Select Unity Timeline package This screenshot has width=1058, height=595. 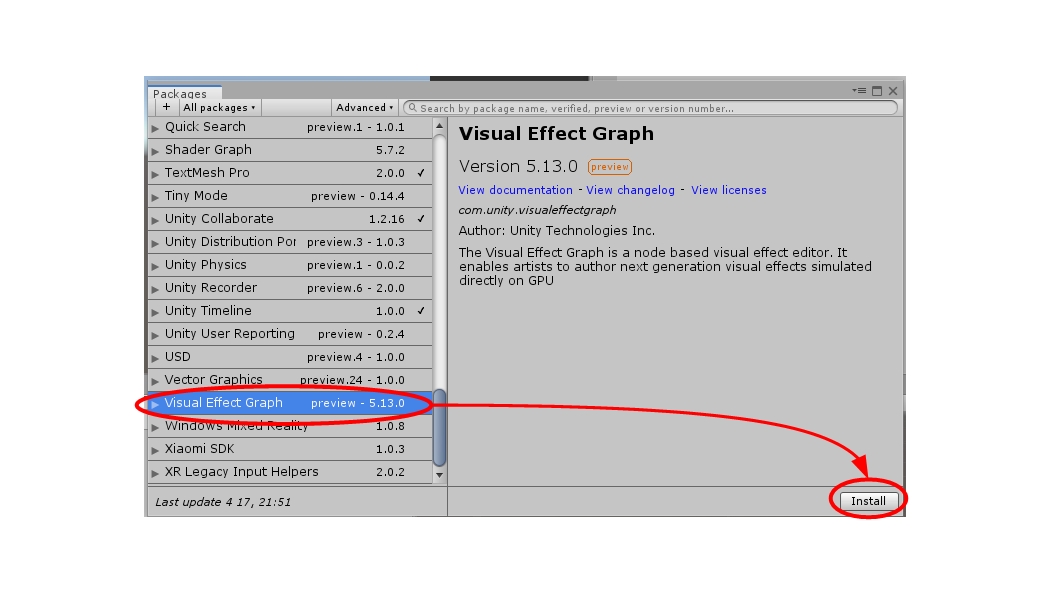pyautogui.click(x=290, y=310)
